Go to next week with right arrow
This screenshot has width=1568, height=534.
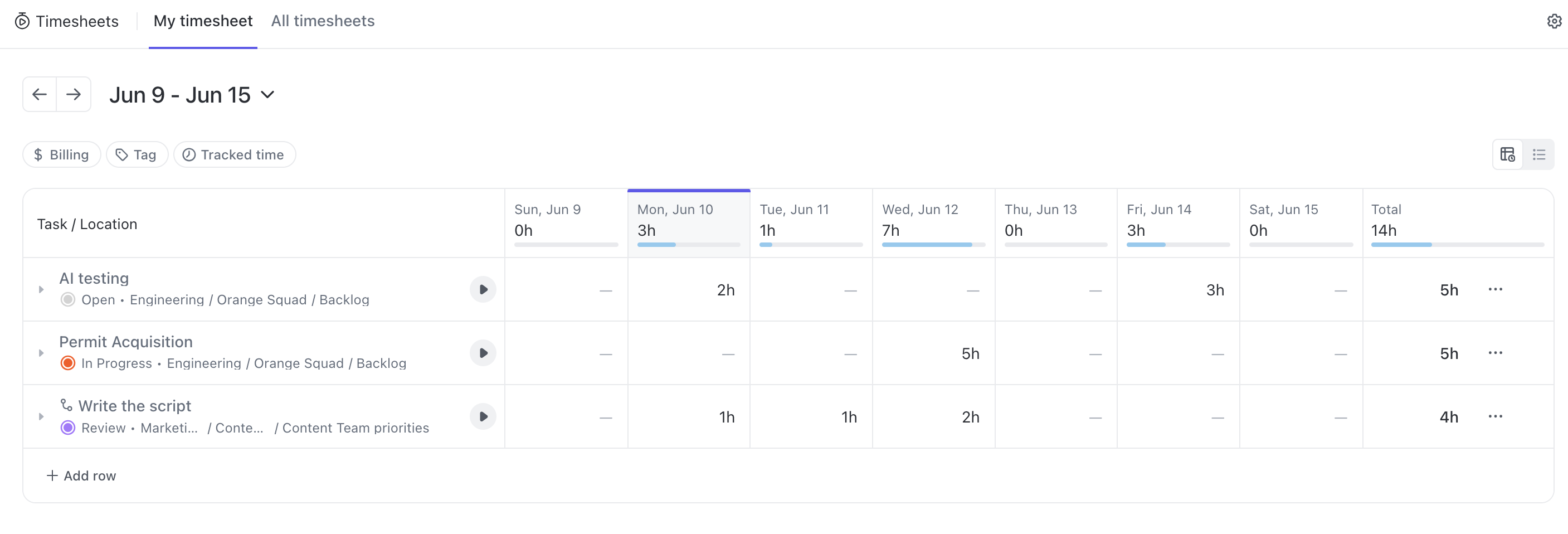[74, 94]
